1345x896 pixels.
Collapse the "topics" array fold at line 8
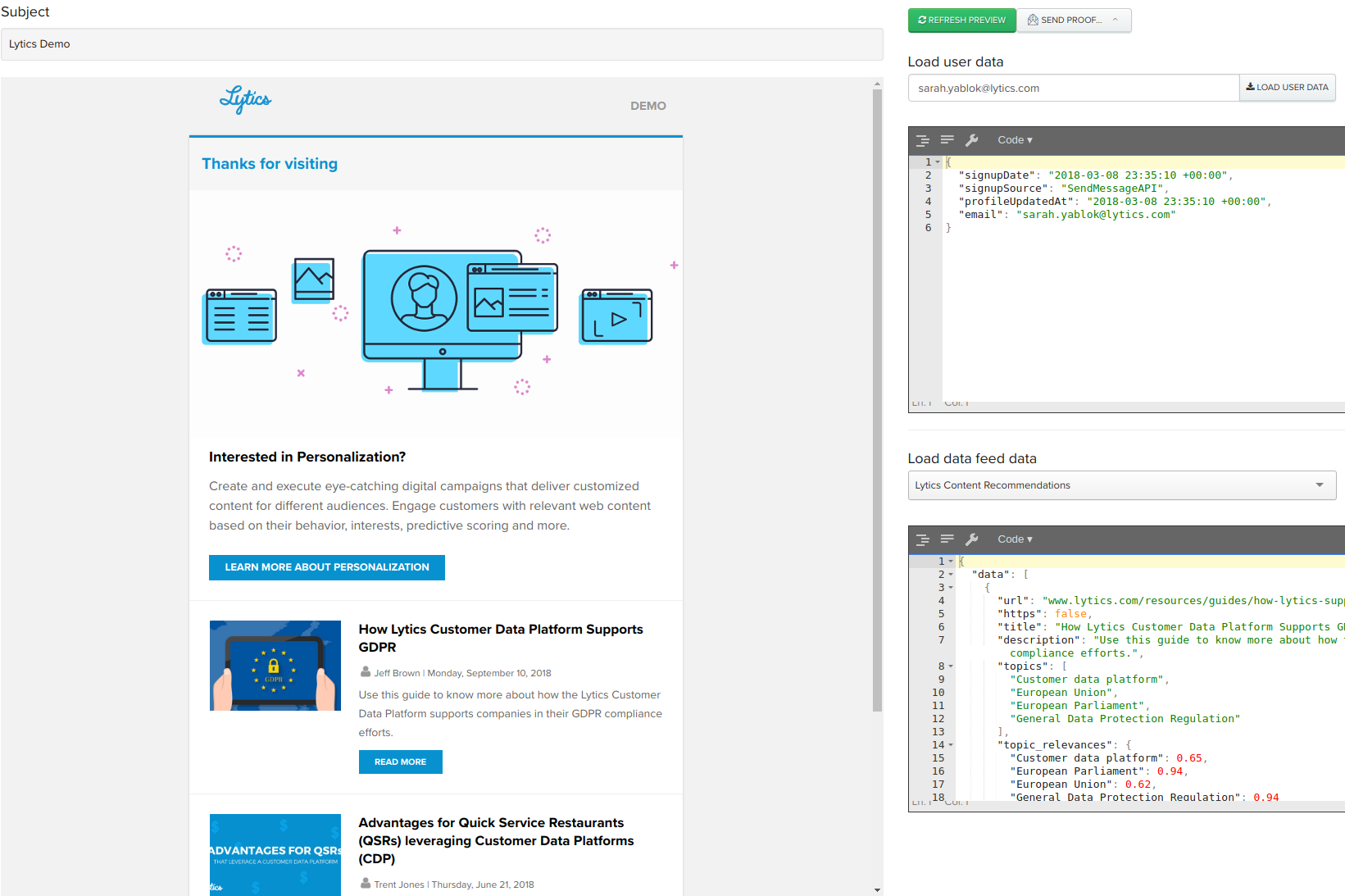click(x=951, y=666)
